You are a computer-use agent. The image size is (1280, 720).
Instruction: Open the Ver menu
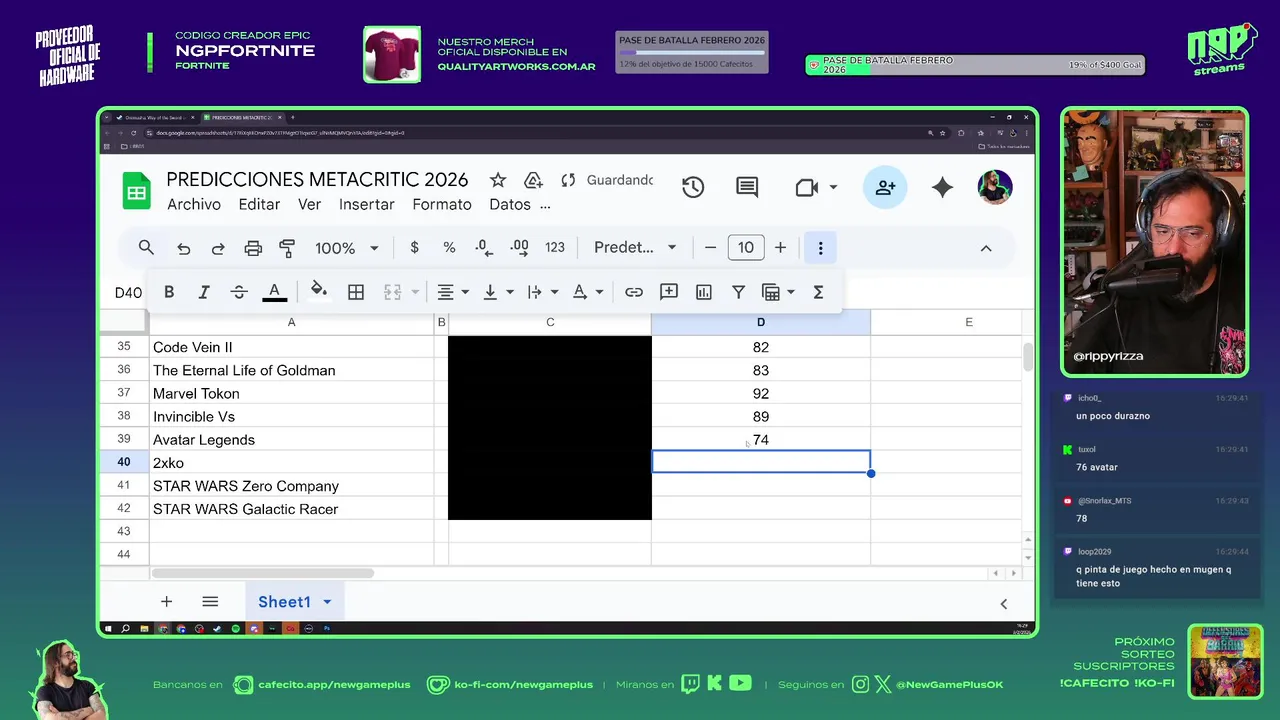[x=310, y=204]
